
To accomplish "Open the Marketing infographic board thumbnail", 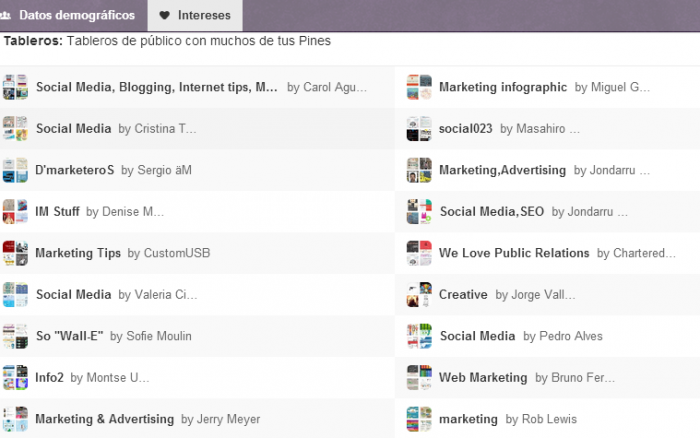I will pyautogui.click(x=419, y=87).
